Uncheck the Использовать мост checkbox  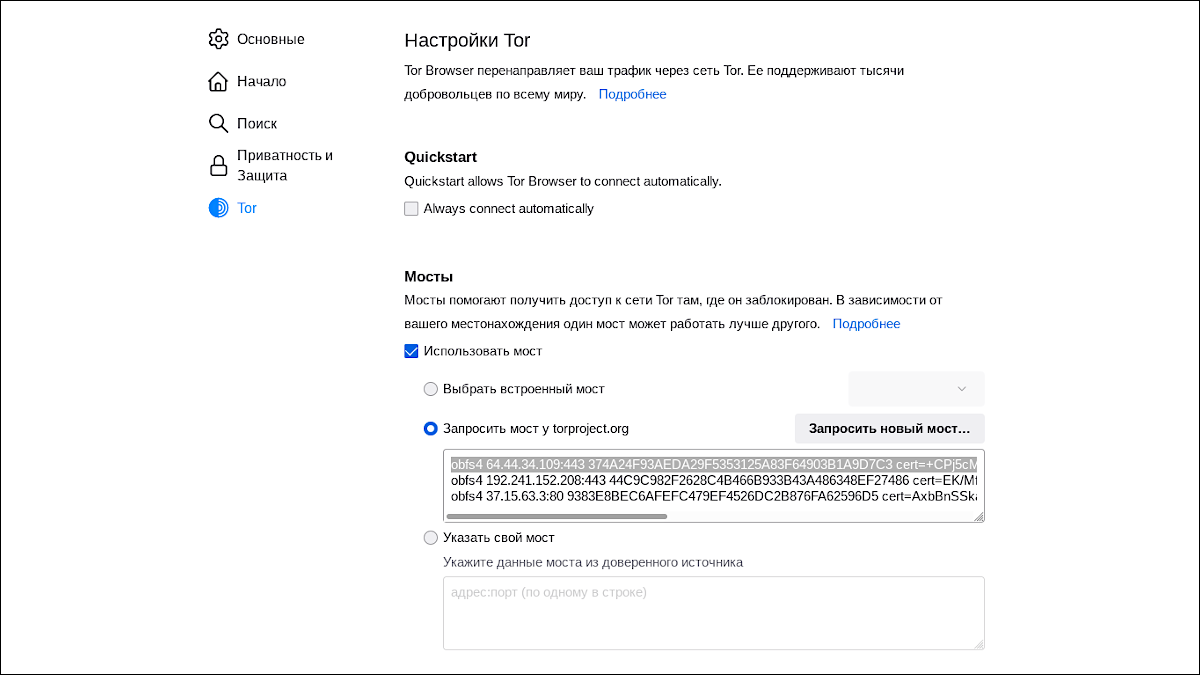pyautogui.click(x=411, y=351)
